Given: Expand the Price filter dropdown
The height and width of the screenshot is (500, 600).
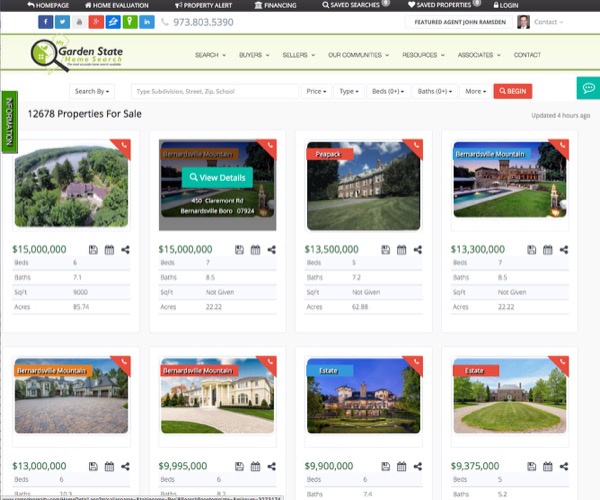Looking at the screenshot, I should tap(316, 91).
